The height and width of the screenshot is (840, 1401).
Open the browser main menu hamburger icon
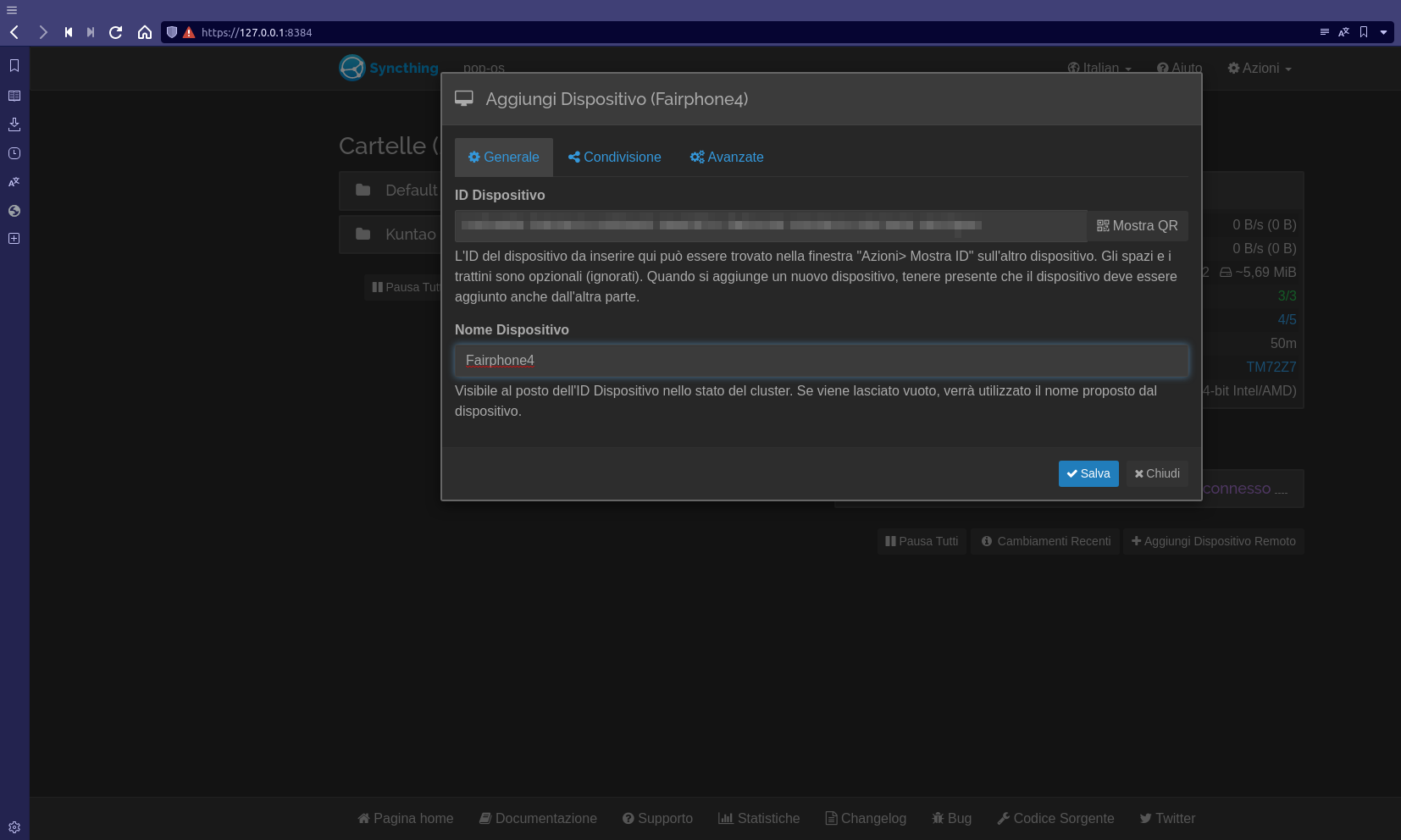pyautogui.click(x=12, y=10)
